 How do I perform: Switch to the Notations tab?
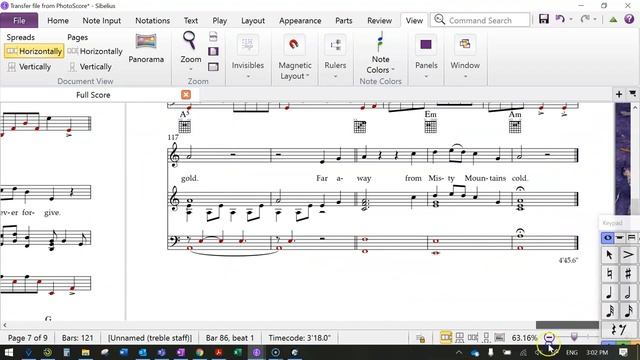pos(153,20)
